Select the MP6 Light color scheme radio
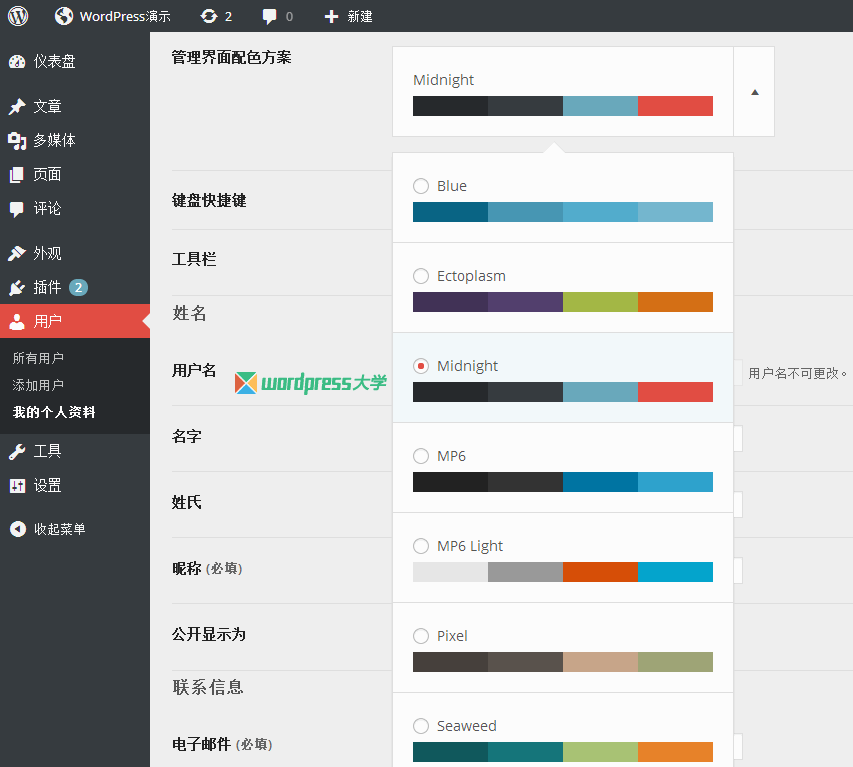Viewport: 853px width, 767px height. tap(421, 546)
